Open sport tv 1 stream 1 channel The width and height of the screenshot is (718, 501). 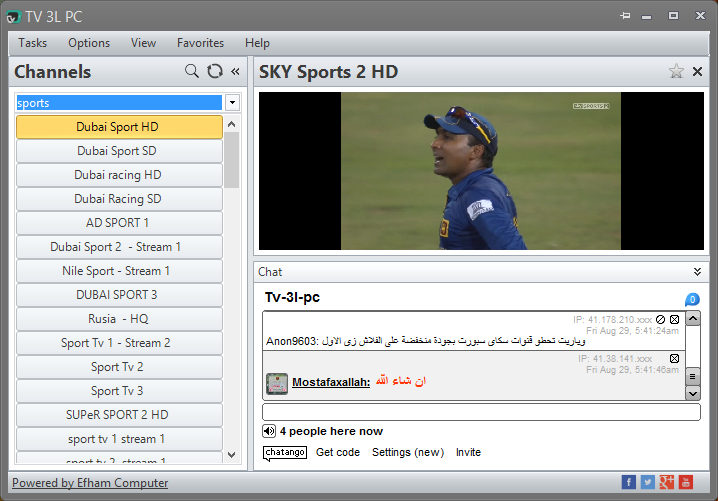tap(119, 439)
